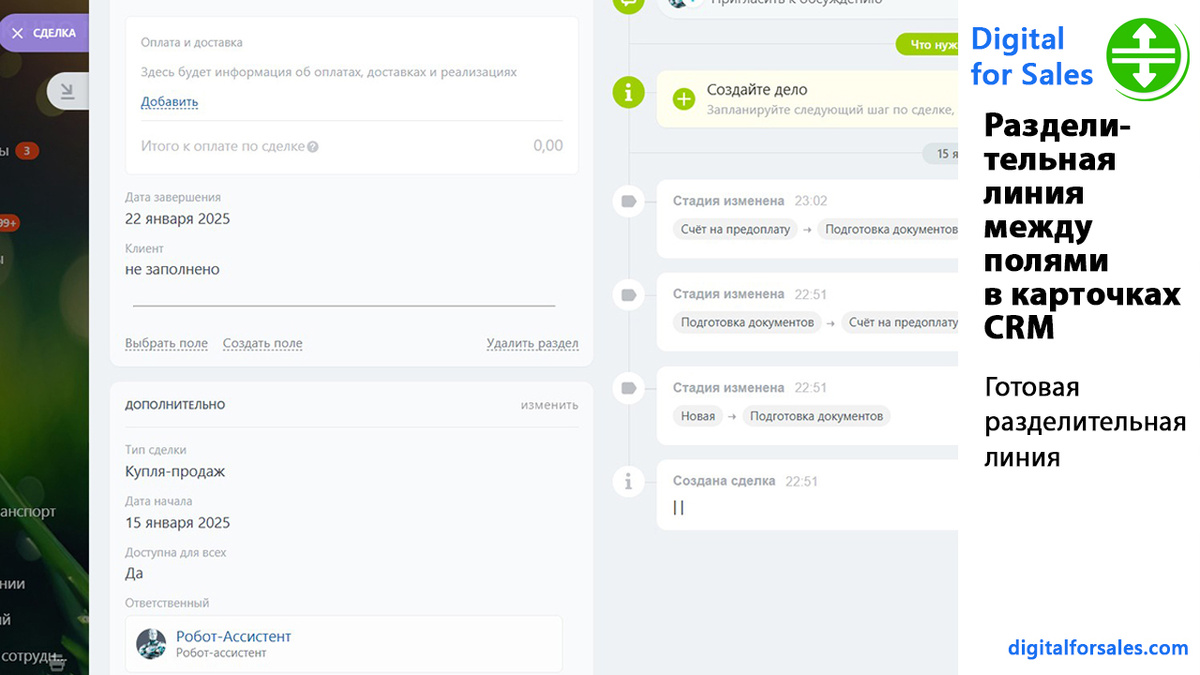The width and height of the screenshot is (1200, 675).
Task: Click 0,00 total amount value
Action: click(548, 146)
